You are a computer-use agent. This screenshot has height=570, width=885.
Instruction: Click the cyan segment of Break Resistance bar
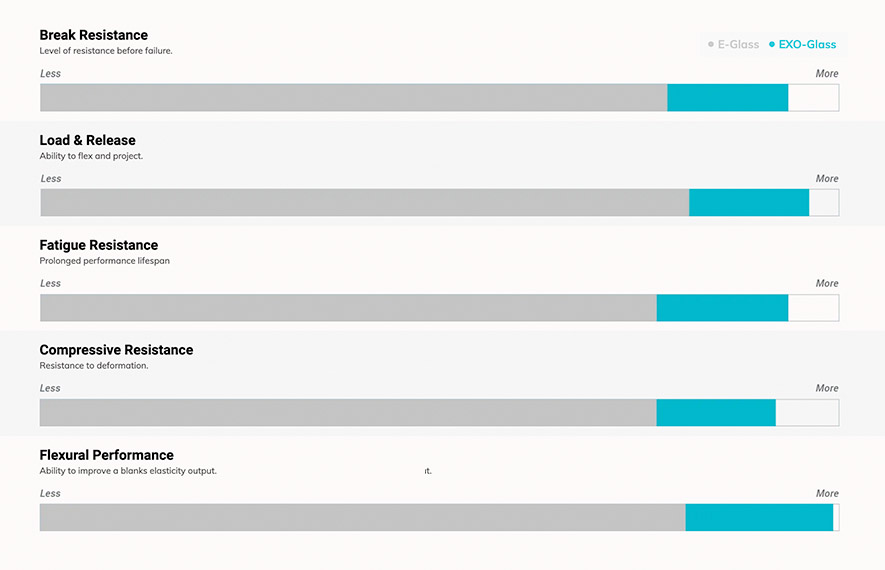point(727,98)
